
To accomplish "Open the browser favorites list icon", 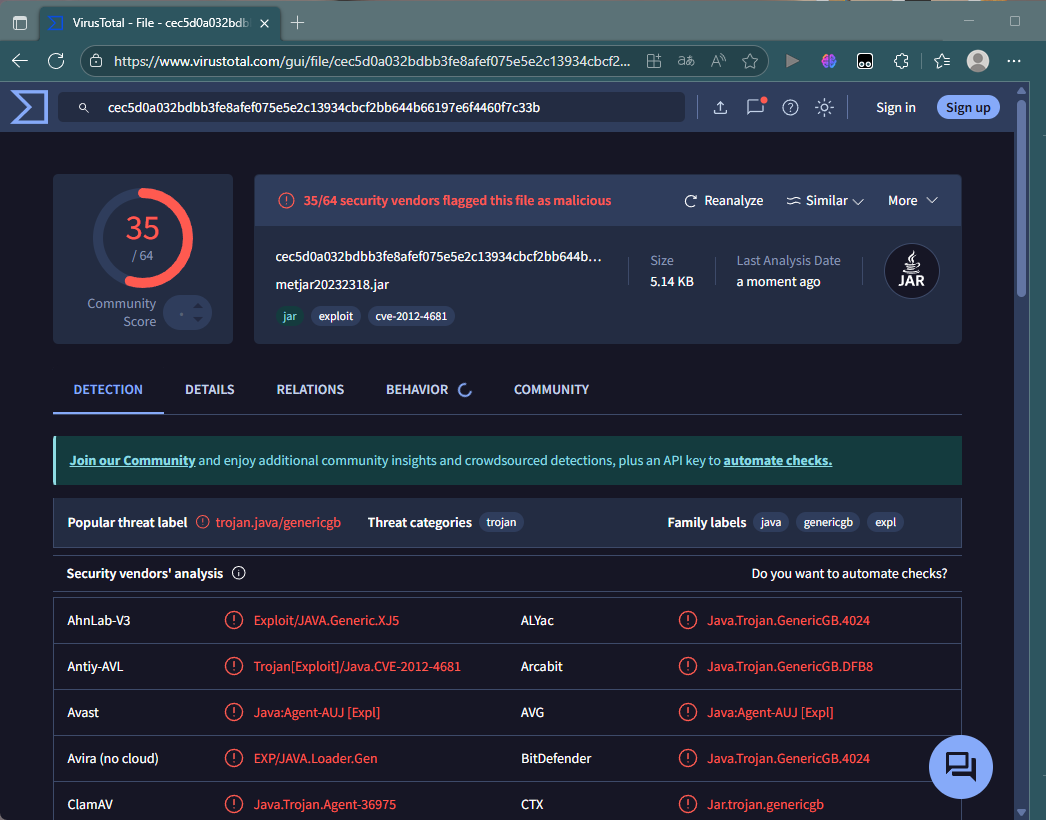I will tap(942, 61).
